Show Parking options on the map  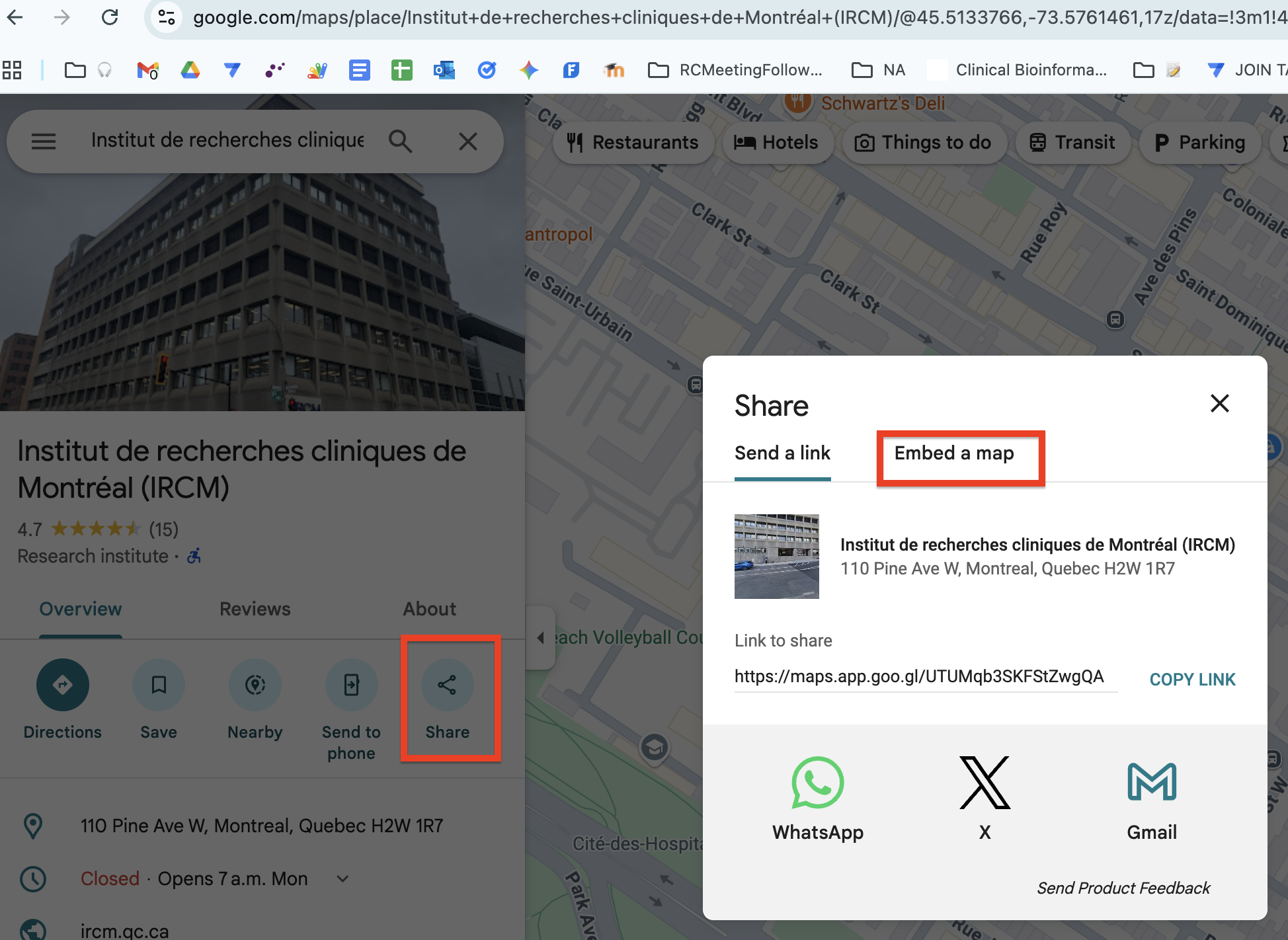point(1199,142)
